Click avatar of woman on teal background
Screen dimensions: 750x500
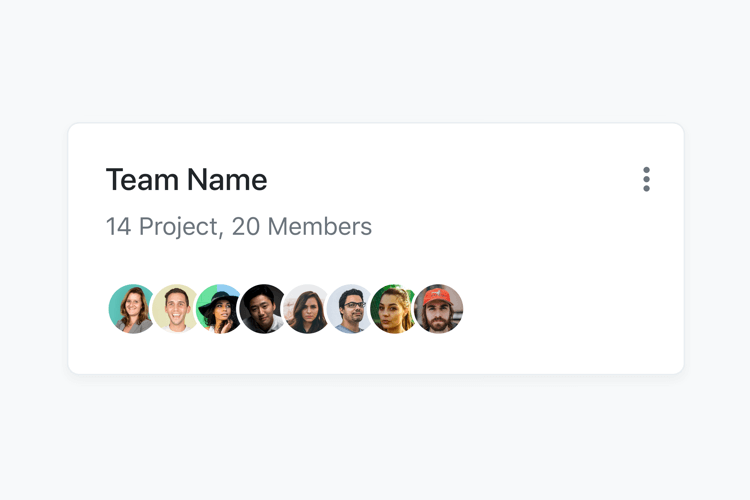pos(132,308)
